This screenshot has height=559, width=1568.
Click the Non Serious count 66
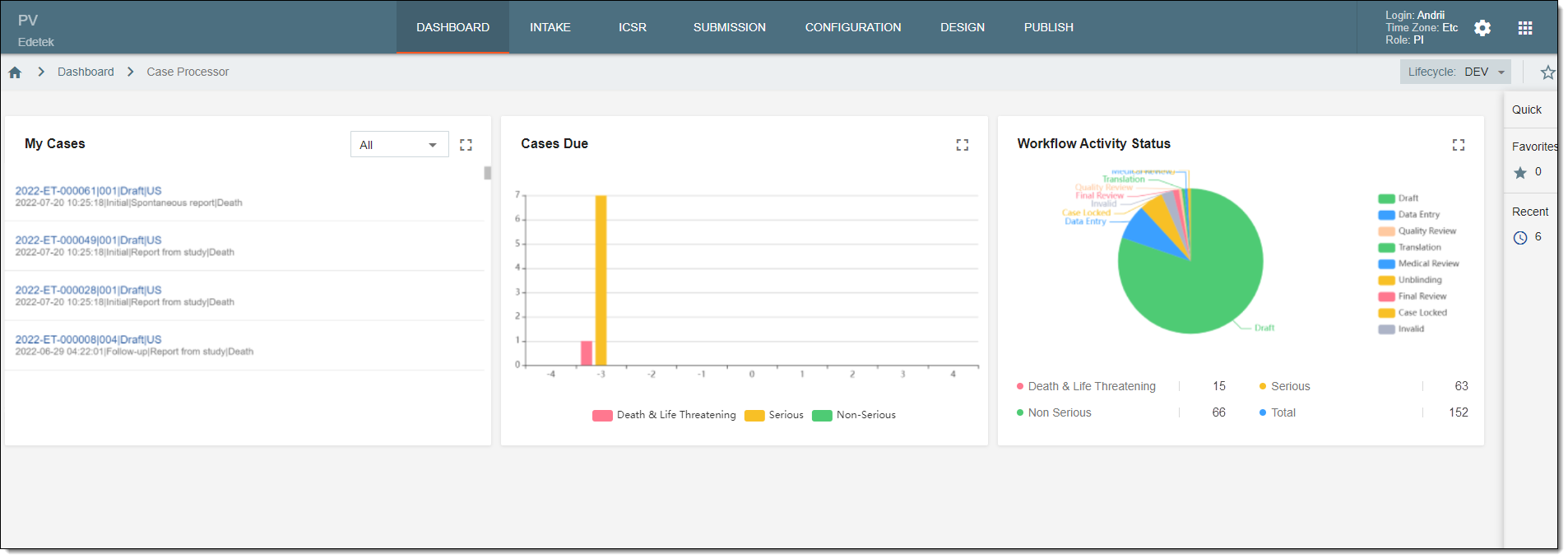(x=1218, y=412)
